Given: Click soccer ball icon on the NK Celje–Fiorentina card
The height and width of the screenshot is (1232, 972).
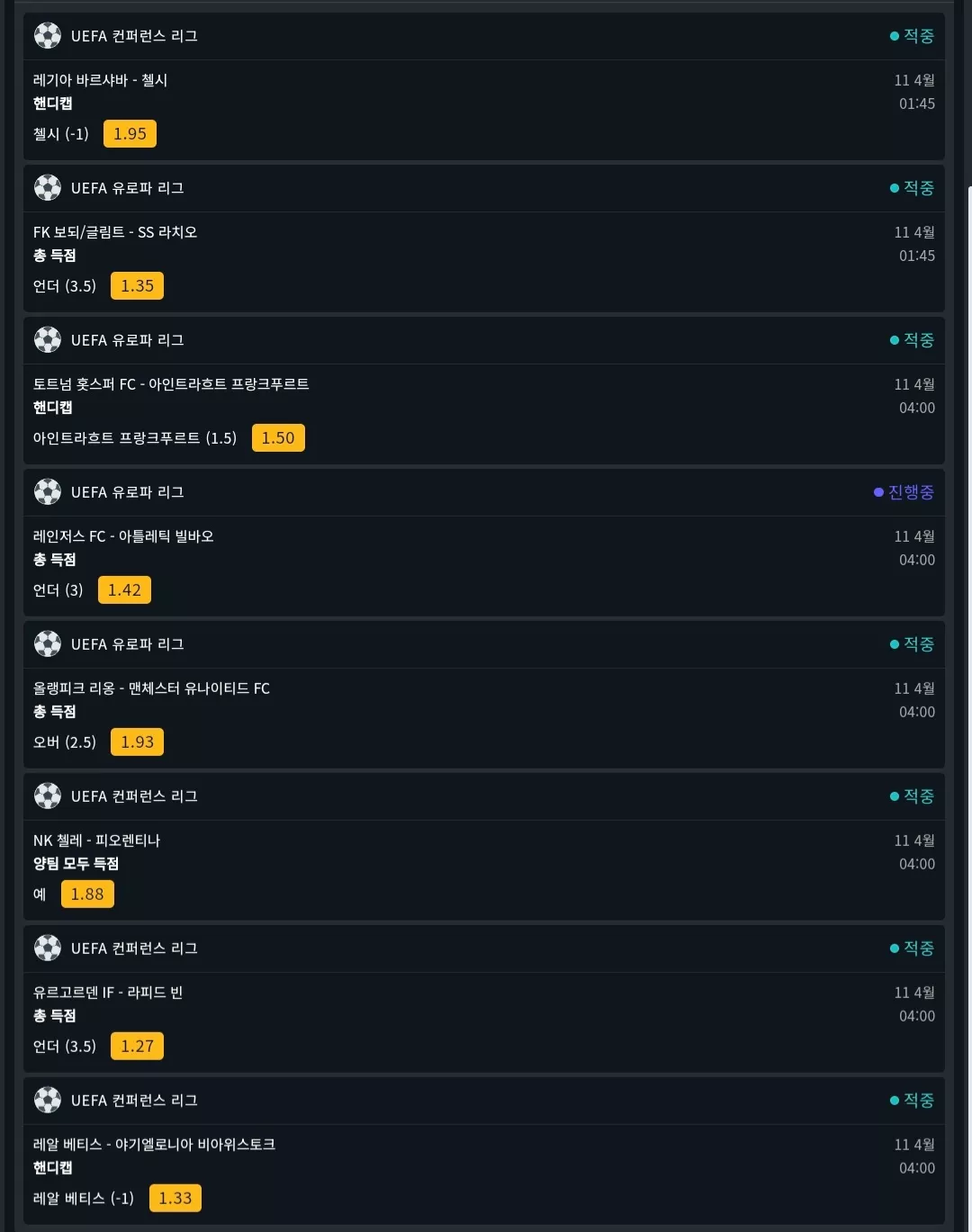Looking at the screenshot, I should [x=48, y=796].
